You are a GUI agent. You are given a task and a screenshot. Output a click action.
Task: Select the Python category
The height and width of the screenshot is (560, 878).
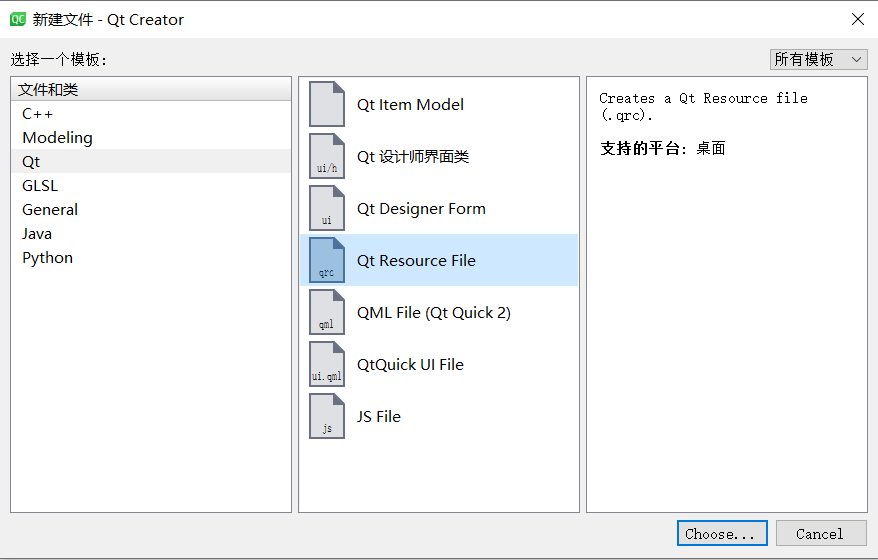[x=151, y=258]
